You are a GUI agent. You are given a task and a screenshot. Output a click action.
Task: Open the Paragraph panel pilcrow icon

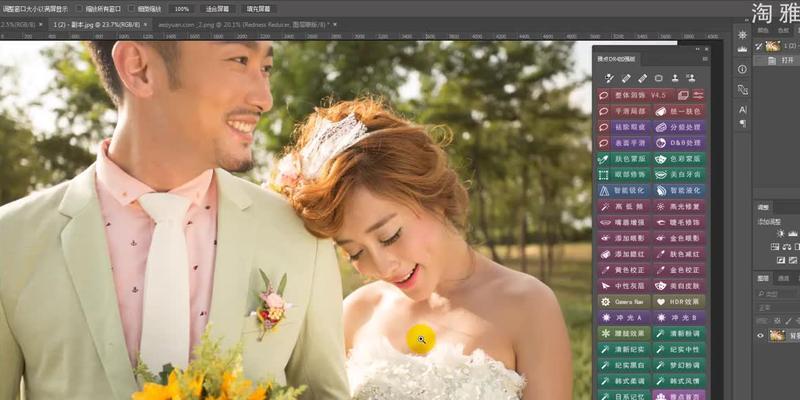point(742,123)
